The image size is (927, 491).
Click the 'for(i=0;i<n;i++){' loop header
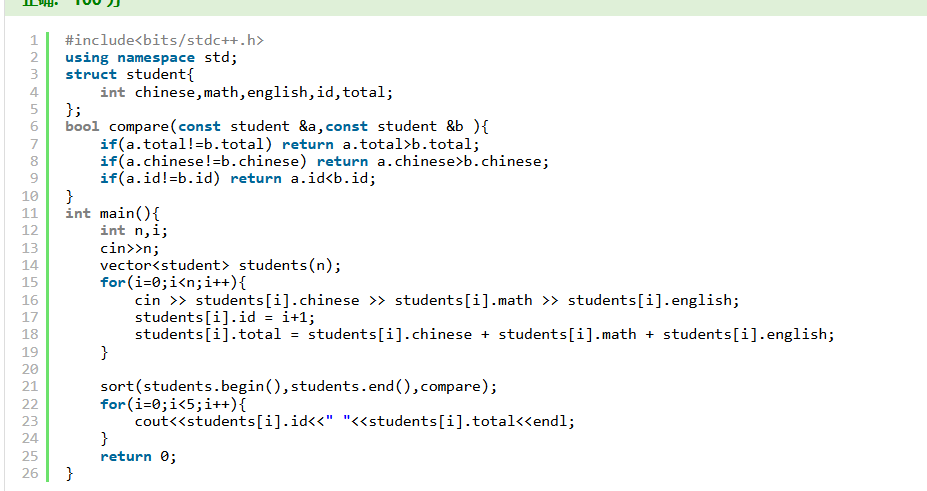[x=172, y=283]
